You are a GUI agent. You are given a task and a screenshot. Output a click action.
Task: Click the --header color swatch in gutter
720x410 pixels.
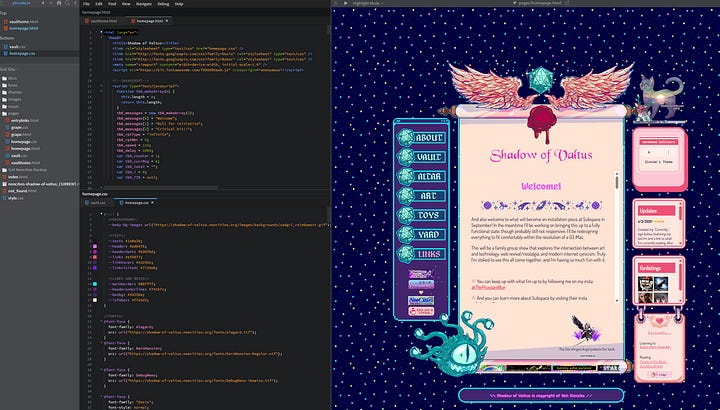95,247
